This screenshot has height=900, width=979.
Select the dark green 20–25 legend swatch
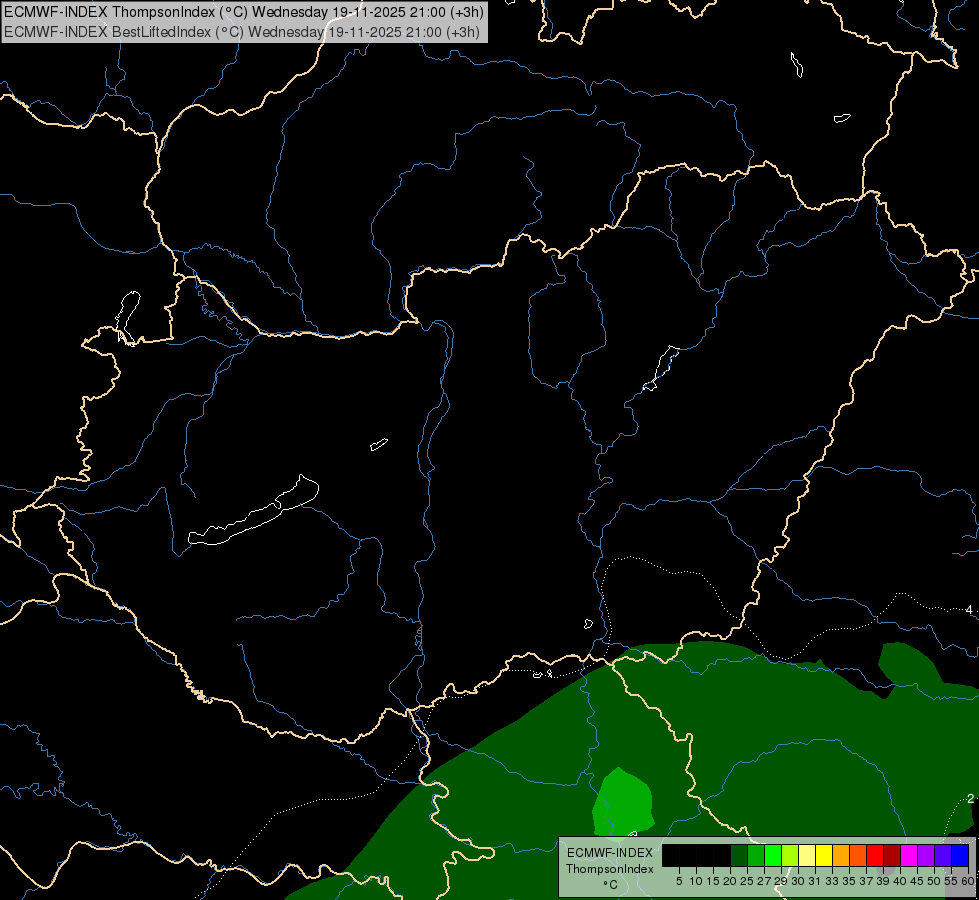tap(739, 856)
